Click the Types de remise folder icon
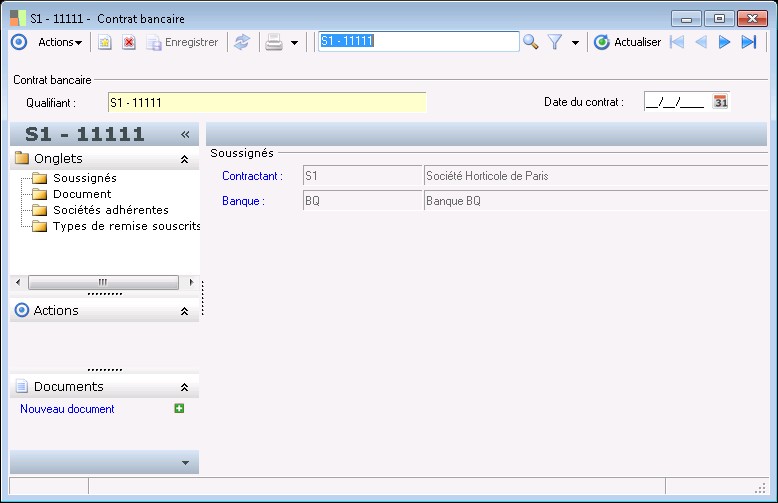This screenshot has width=778, height=503. point(40,226)
